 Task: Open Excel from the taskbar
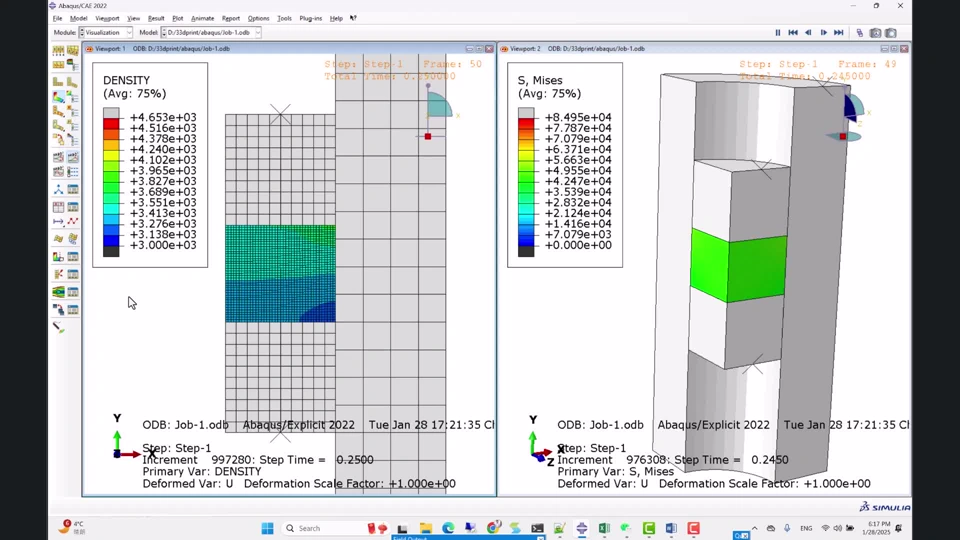[604, 528]
